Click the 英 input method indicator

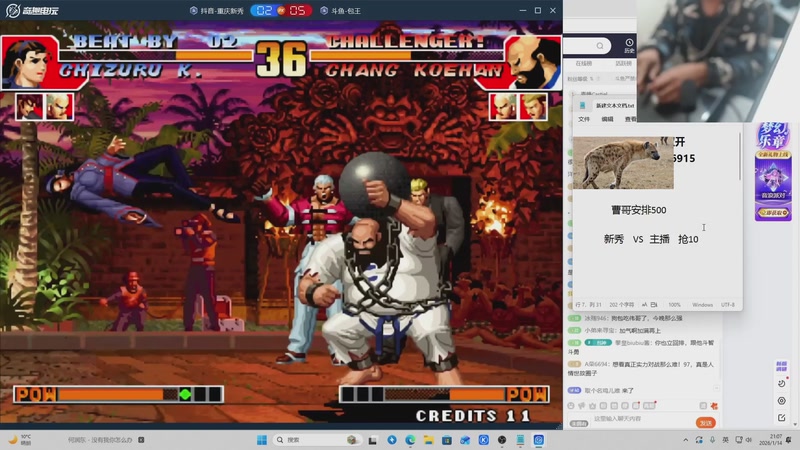pyautogui.click(x=725, y=440)
